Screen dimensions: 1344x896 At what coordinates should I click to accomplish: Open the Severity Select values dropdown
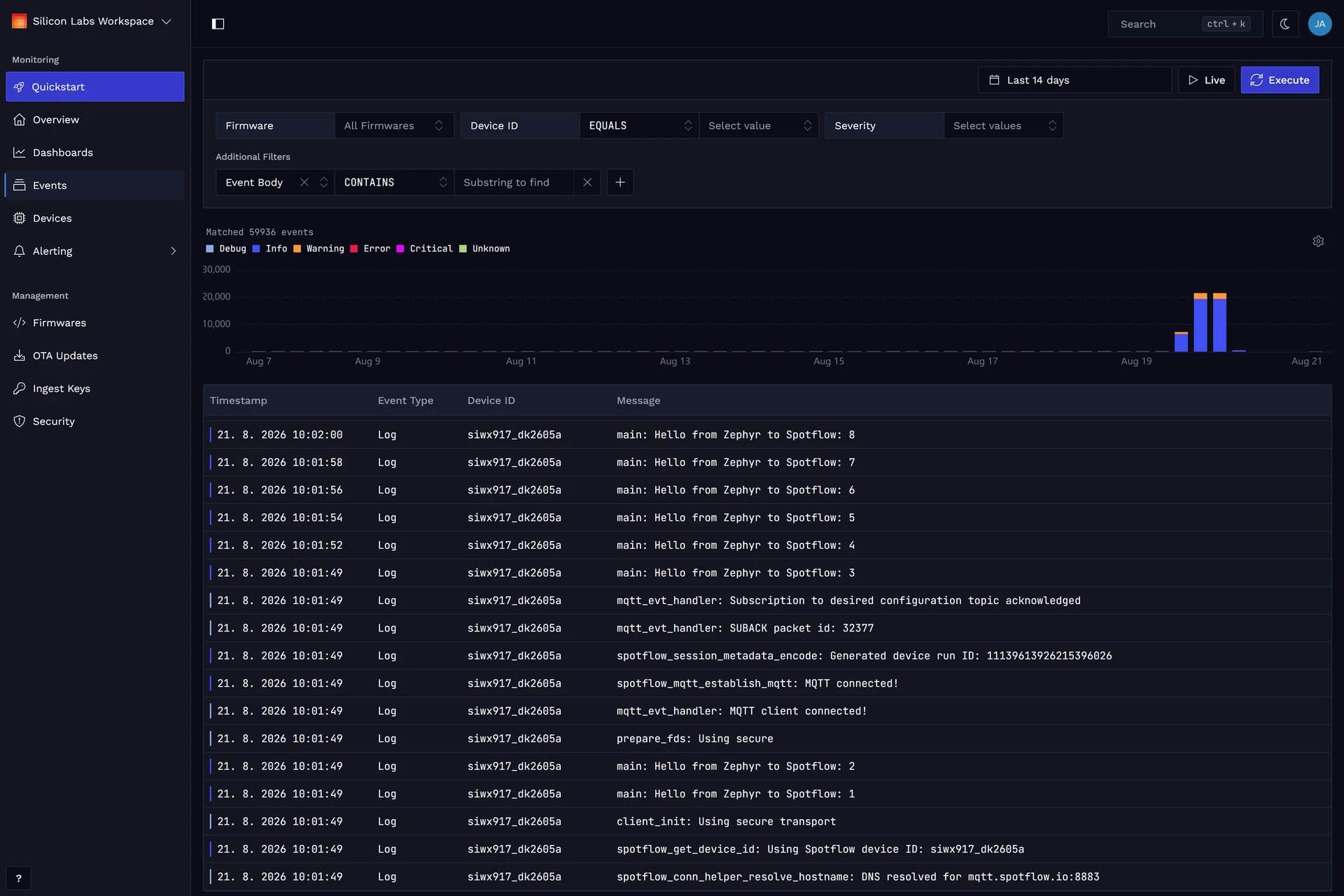pyautogui.click(x=1004, y=126)
